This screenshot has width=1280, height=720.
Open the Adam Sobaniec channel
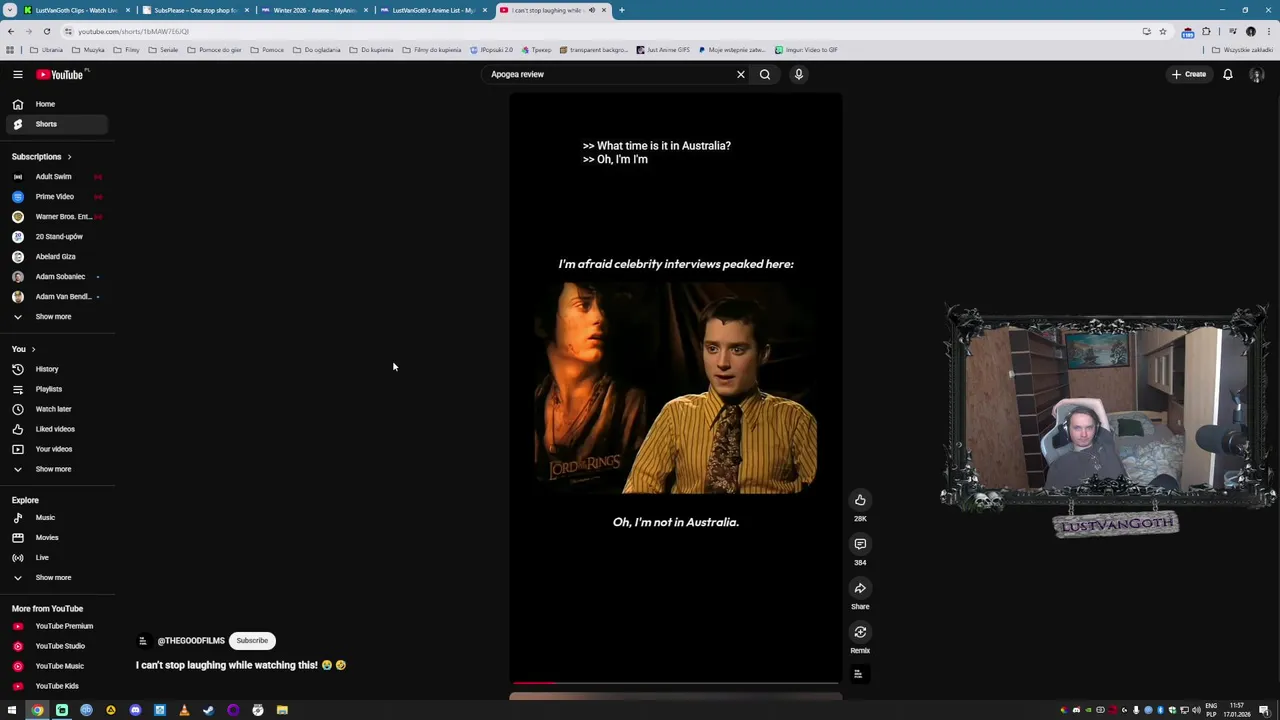[55, 277]
